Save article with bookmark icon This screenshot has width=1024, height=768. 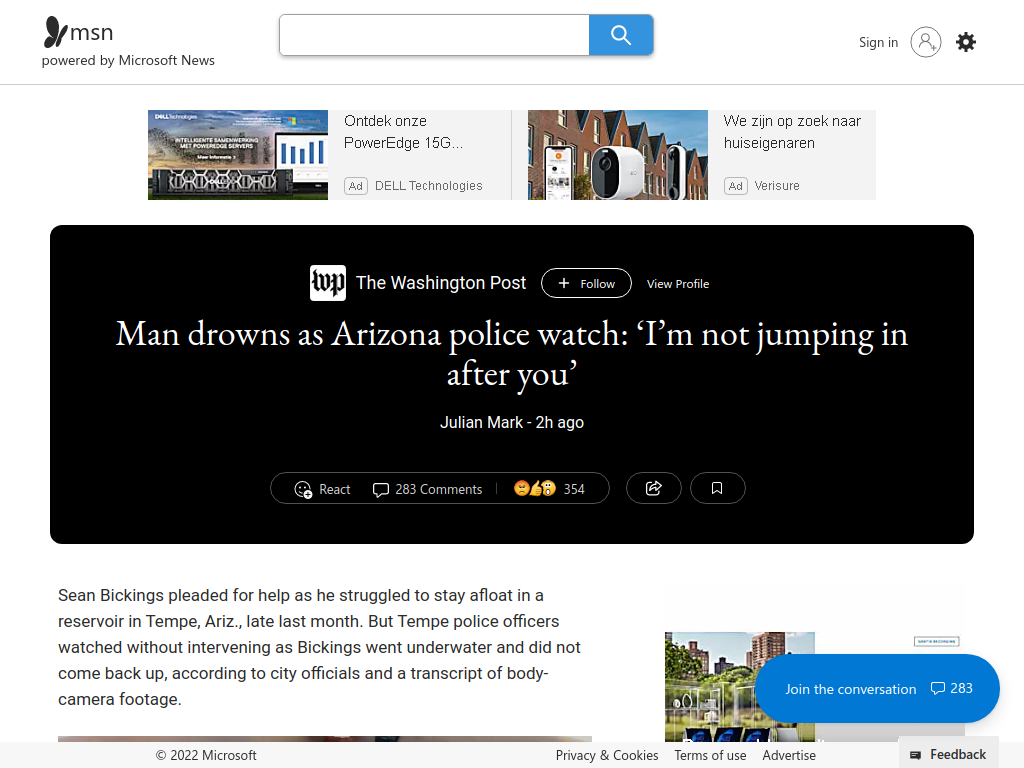[717, 488]
